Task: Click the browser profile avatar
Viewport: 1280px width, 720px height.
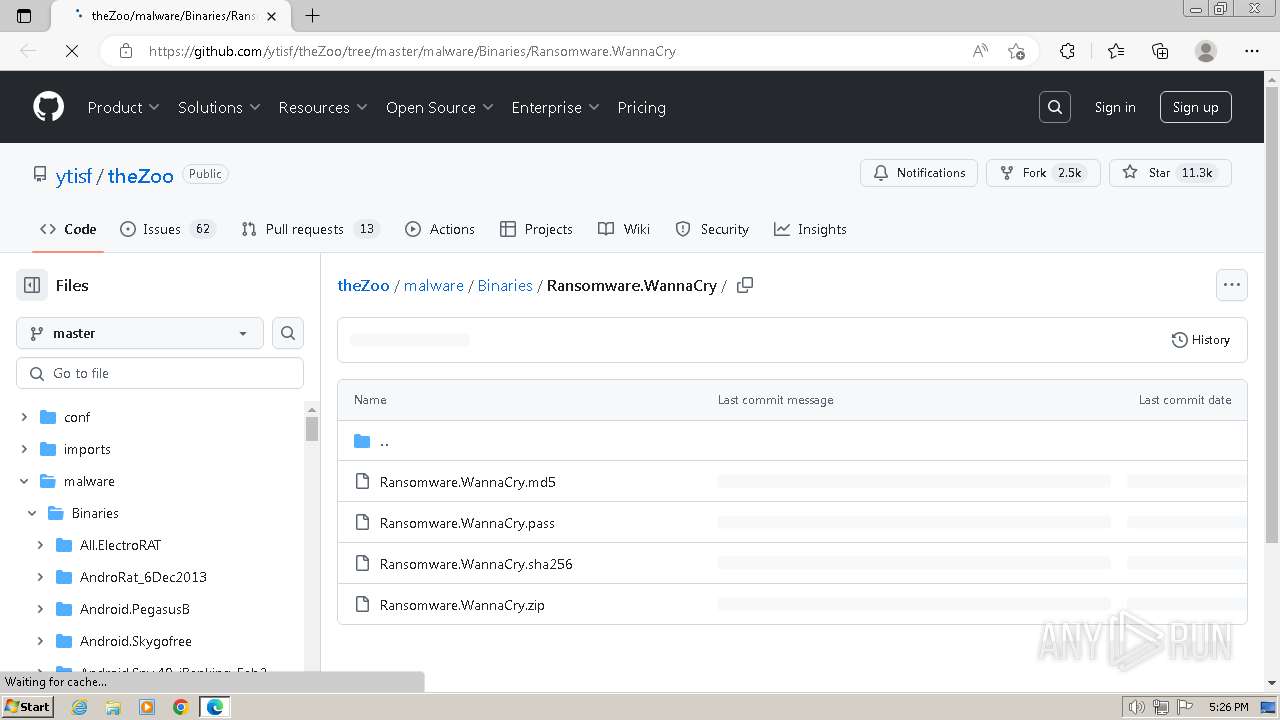Action: point(1206,51)
